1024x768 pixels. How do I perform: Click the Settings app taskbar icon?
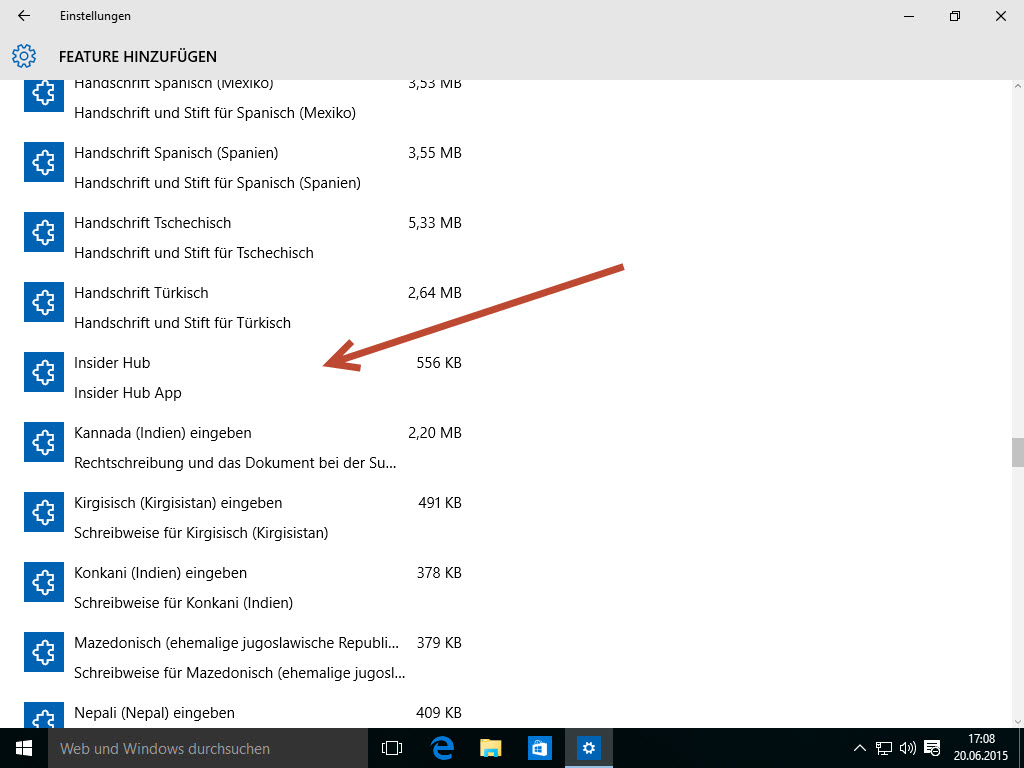588,748
